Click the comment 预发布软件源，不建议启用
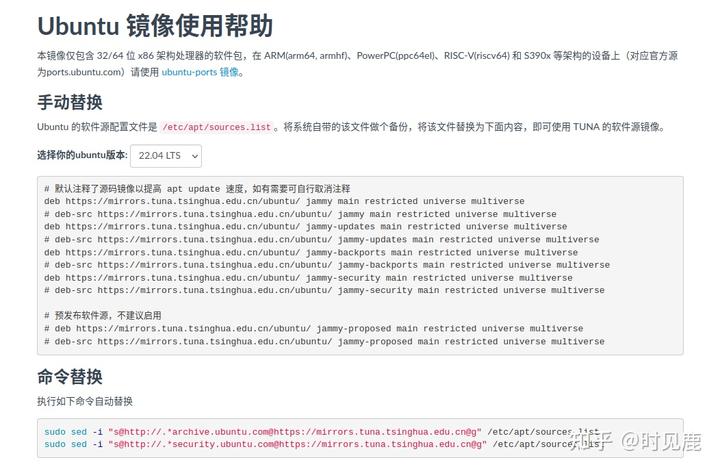The height and width of the screenshot is (471, 720). pos(103,316)
